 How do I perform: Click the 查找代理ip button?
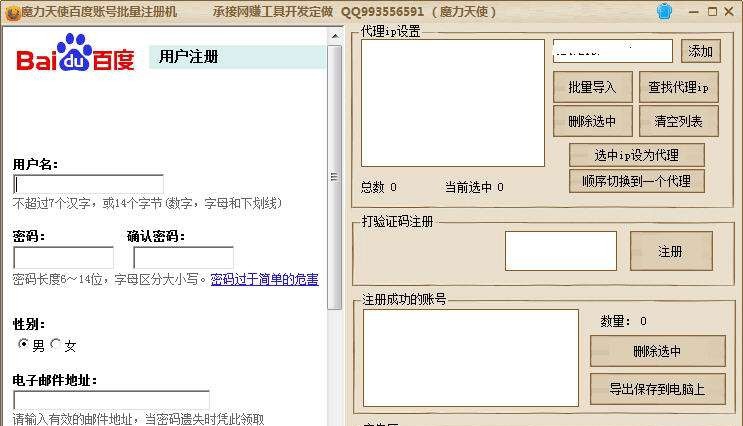tap(679, 87)
